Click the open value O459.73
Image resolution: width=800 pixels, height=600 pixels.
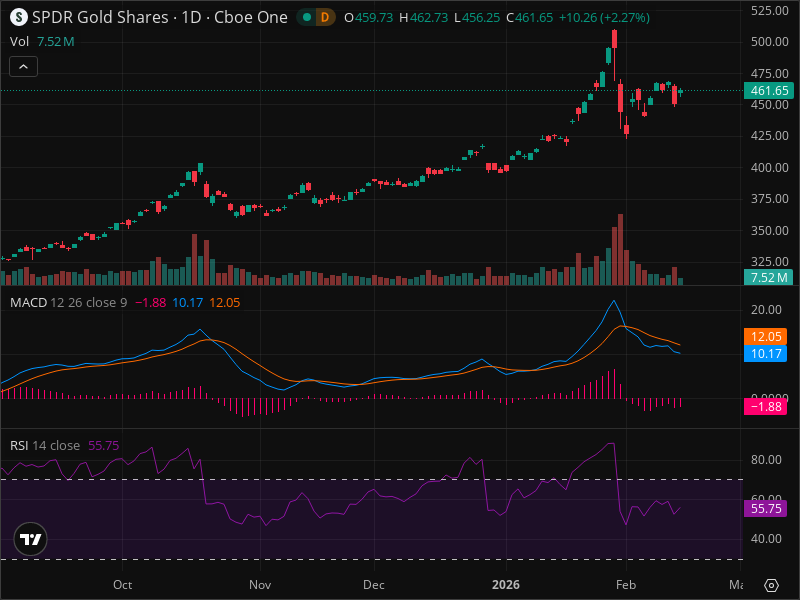pos(368,17)
